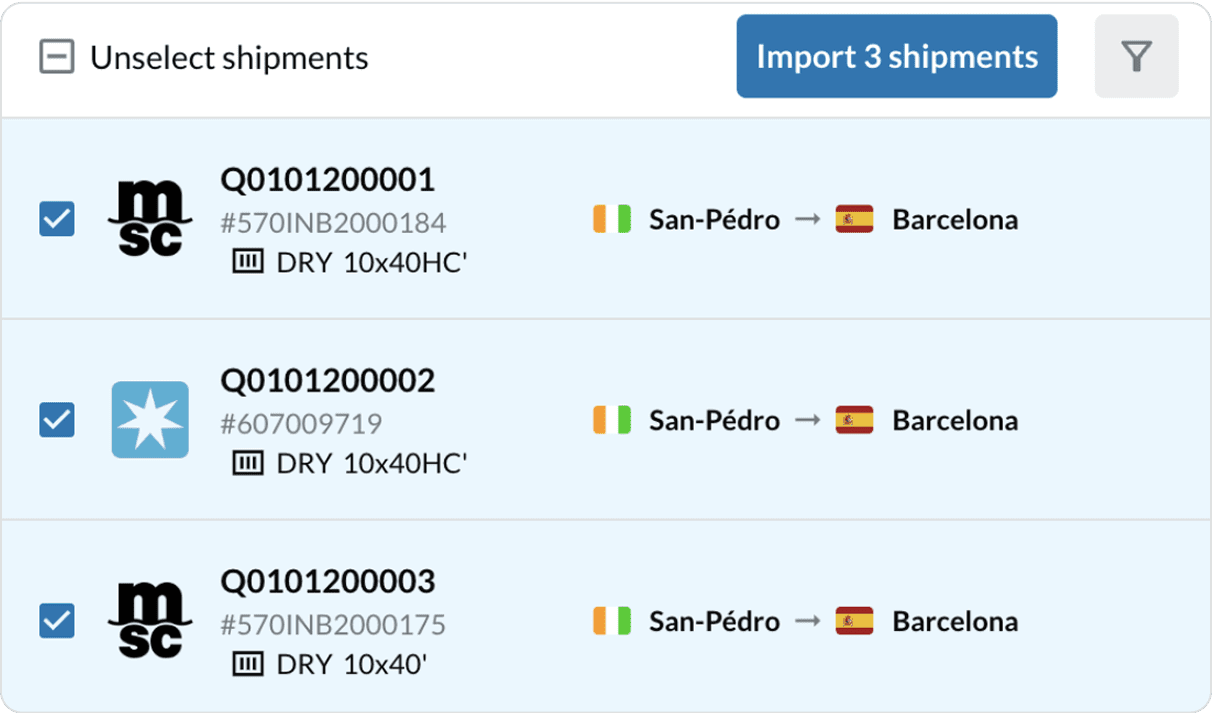Click Spain flag in Q0101200003 row
This screenshot has height=713, width=1212.
854,621
